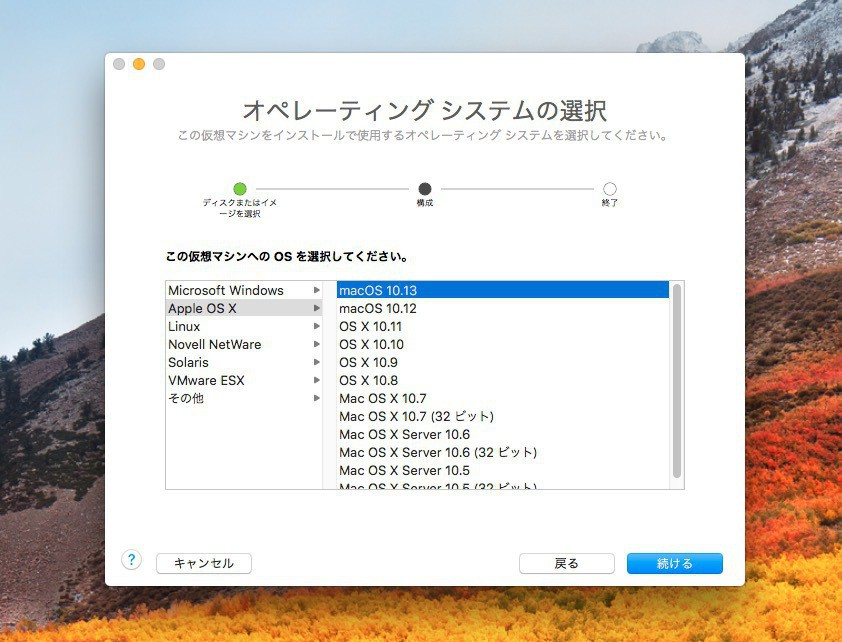Choose macOS 10.13 version
This screenshot has height=642, width=842.
pos(503,290)
